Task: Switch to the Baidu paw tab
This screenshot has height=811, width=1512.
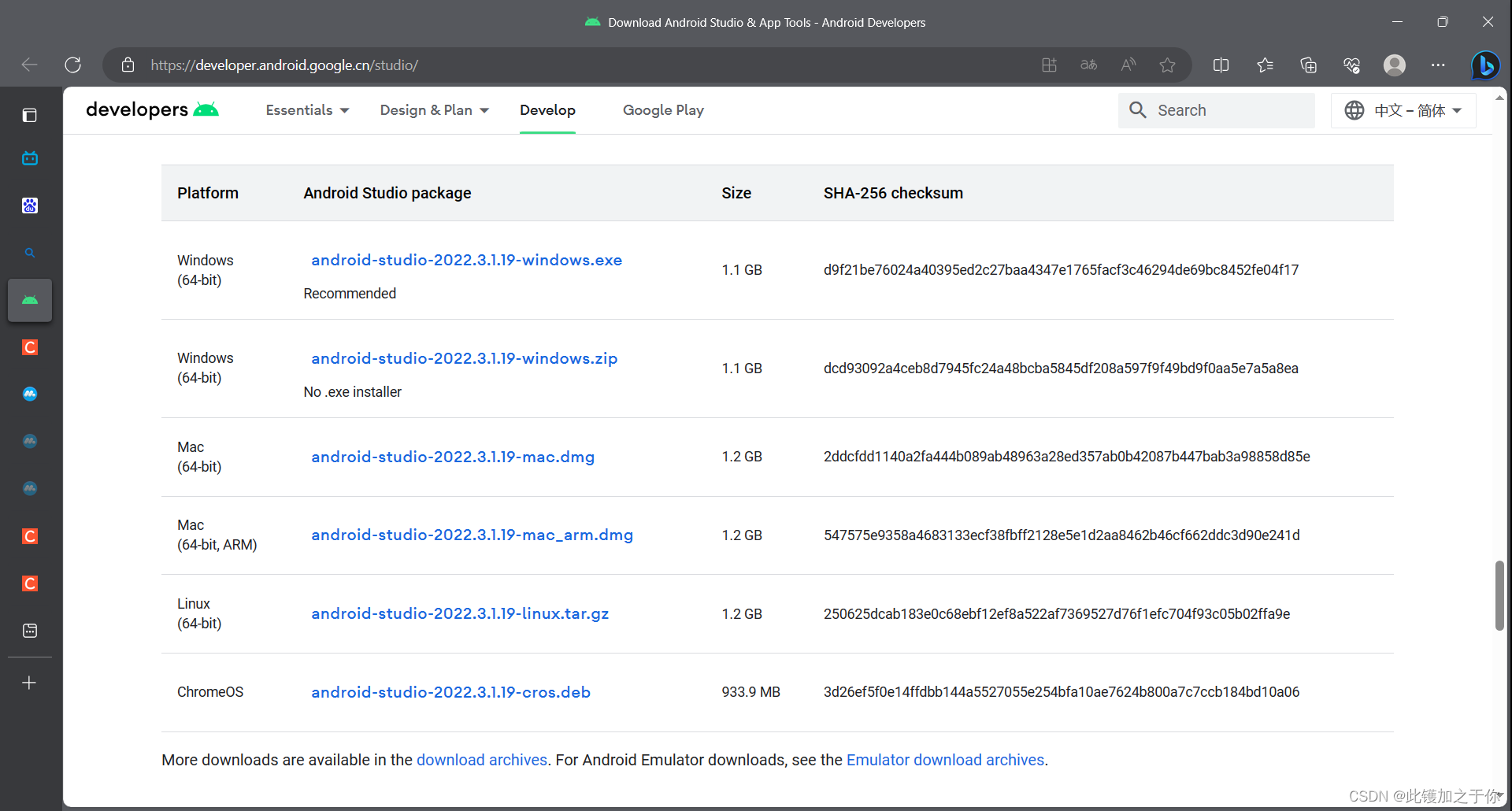Action: (x=30, y=206)
